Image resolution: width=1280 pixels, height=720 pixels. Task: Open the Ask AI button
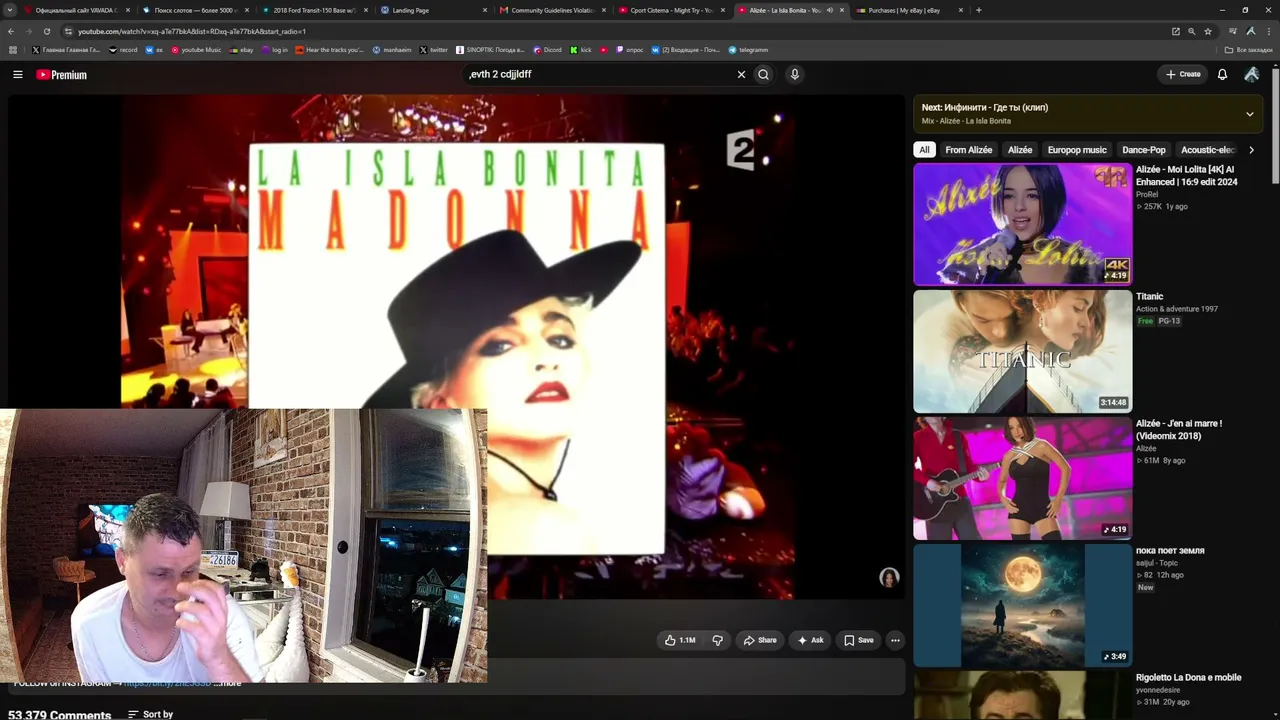point(810,640)
